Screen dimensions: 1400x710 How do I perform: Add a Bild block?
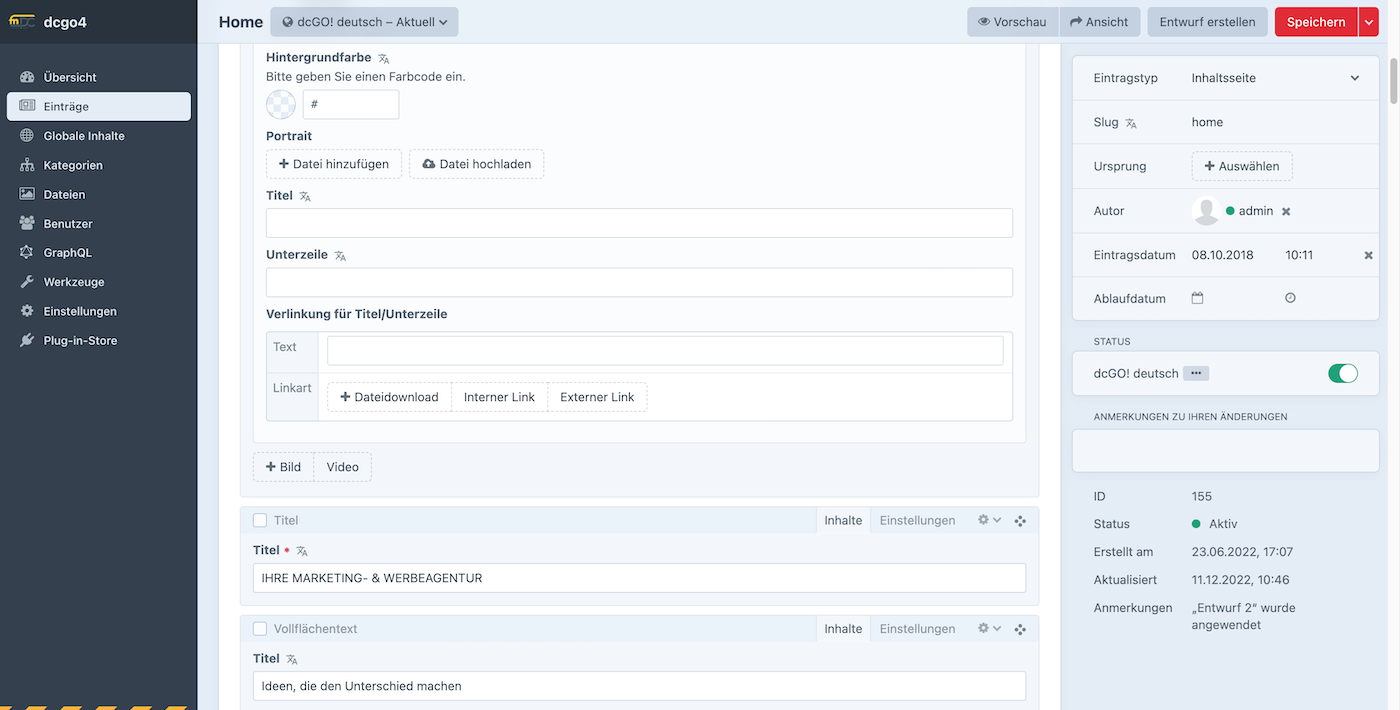tap(283, 467)
